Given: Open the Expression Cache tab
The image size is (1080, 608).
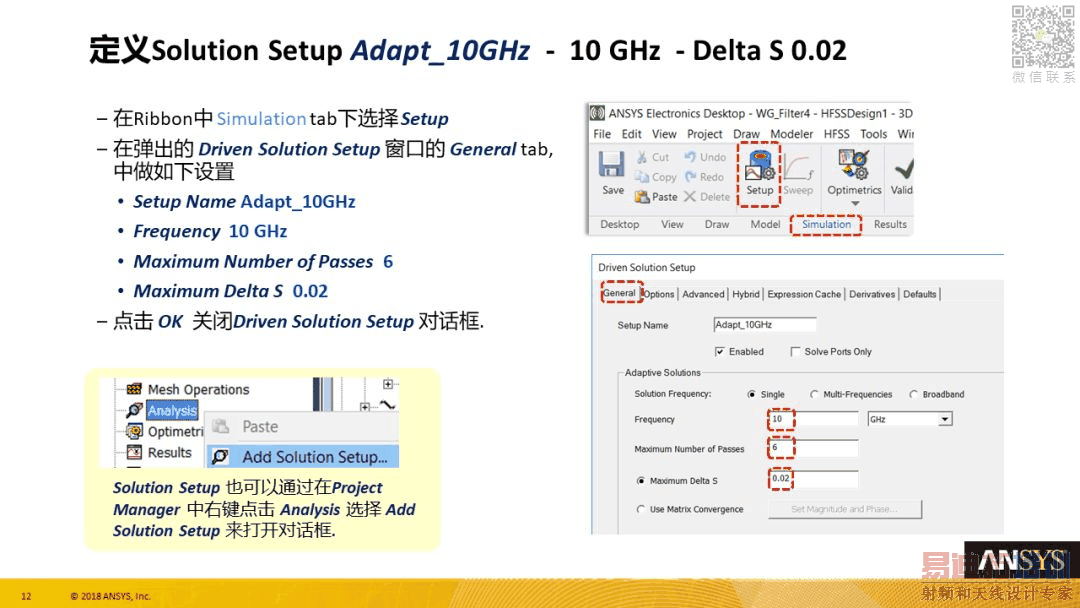Looking at the screenshot, I should point(804,294).
